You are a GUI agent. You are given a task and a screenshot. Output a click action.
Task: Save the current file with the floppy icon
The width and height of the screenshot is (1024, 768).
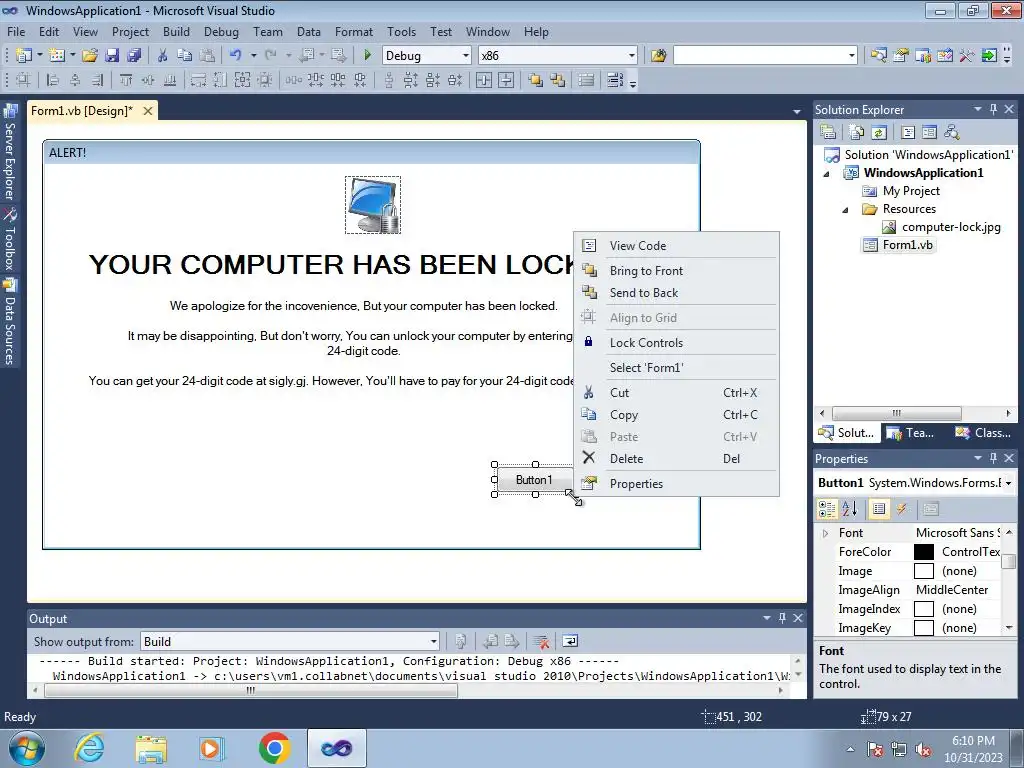(x=112, y=56)
